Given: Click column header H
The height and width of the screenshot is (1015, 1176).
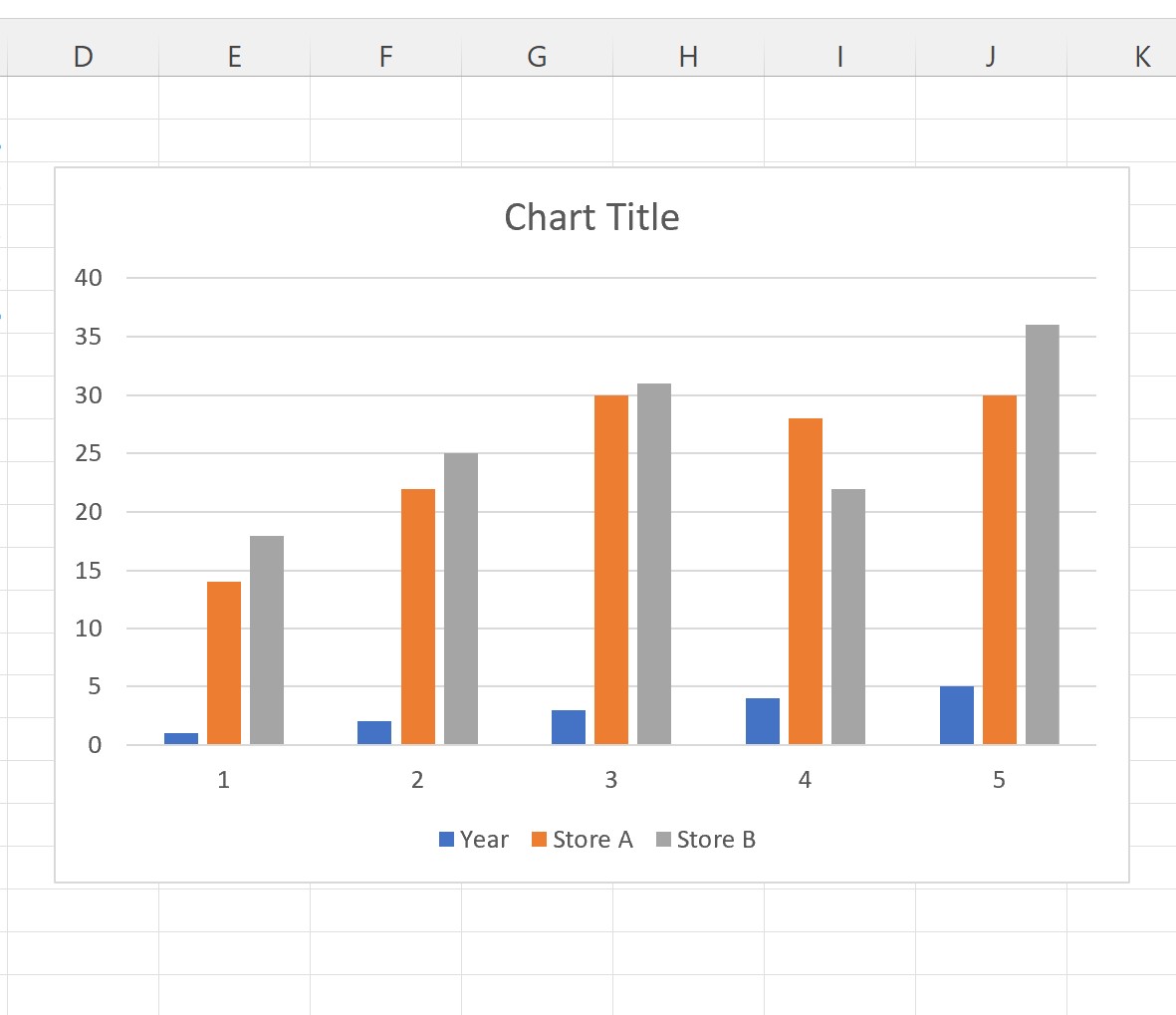Looking at the screenshot, I should pos(688,57).
